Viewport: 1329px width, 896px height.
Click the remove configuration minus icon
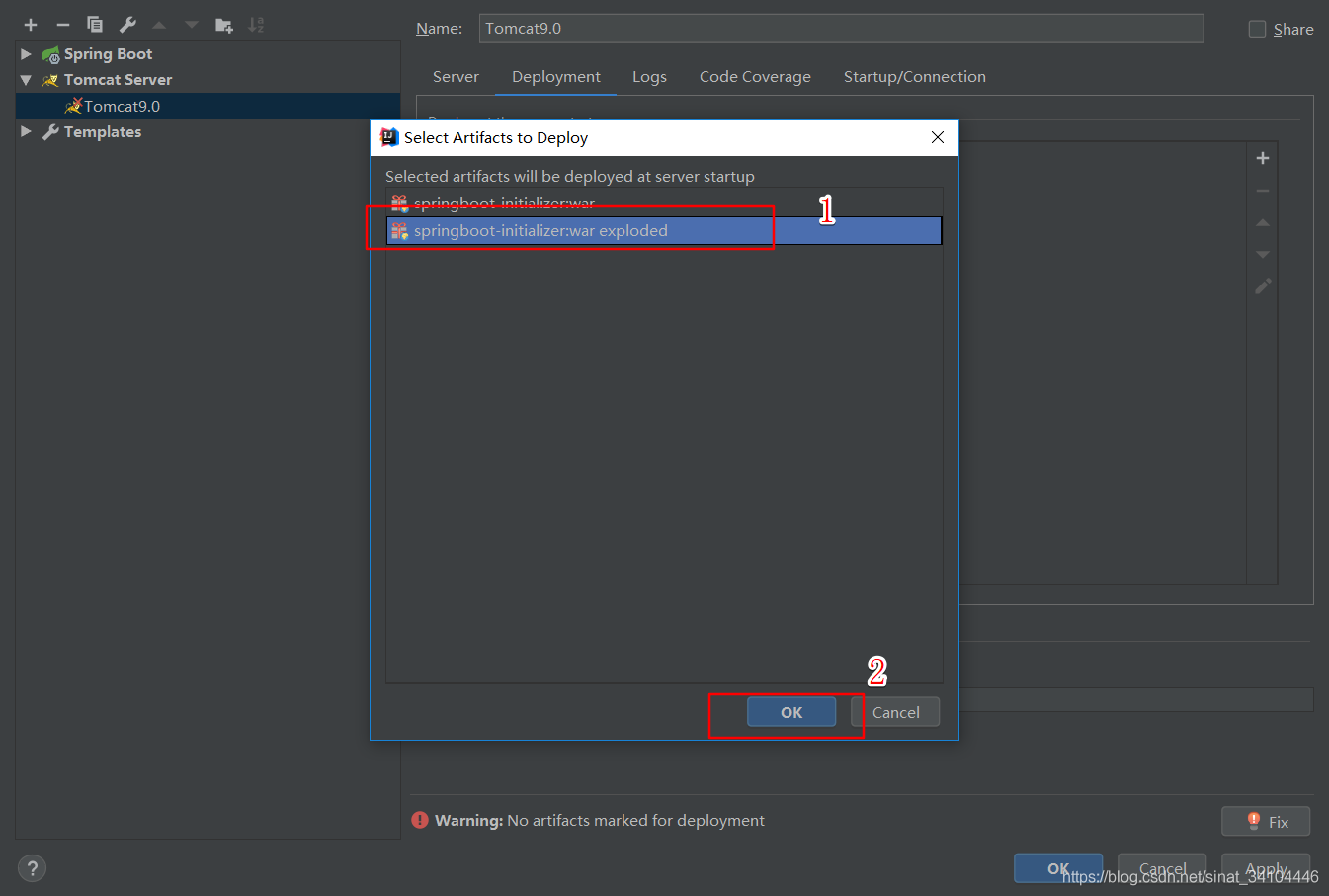63,25
